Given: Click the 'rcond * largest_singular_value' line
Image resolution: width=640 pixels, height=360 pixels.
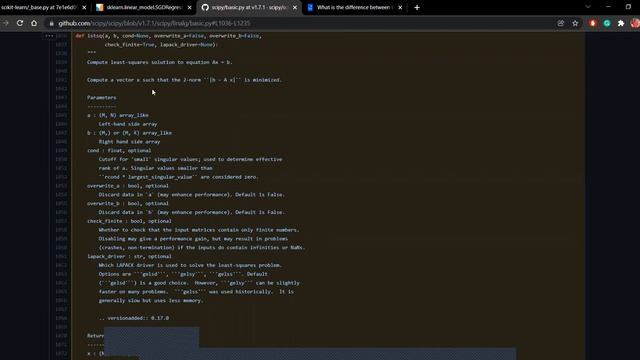Looking at the screenshot, I should (178, 177).
